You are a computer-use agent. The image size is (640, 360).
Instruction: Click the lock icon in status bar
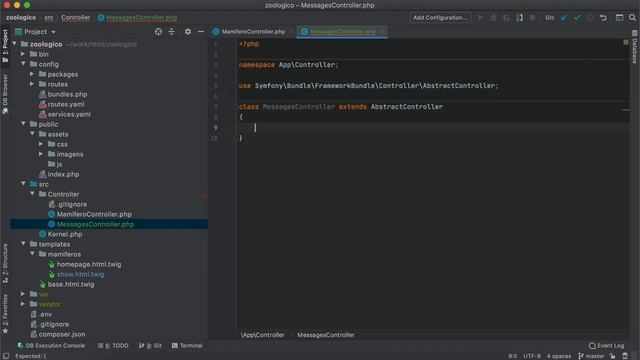point(612,356)
